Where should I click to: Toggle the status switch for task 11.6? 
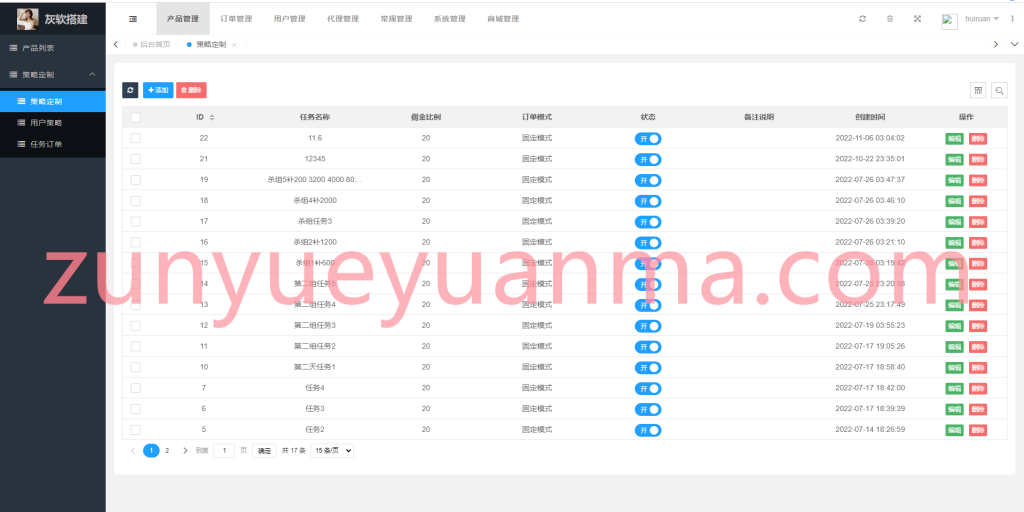click(648, 138)
